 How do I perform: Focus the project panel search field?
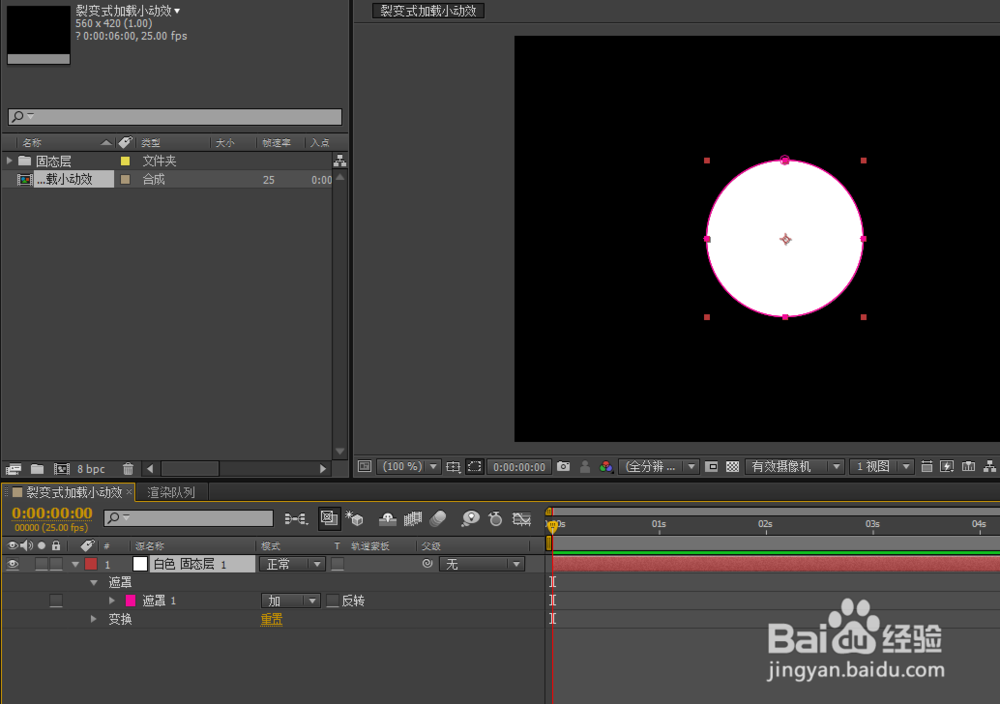pos(175,117)
